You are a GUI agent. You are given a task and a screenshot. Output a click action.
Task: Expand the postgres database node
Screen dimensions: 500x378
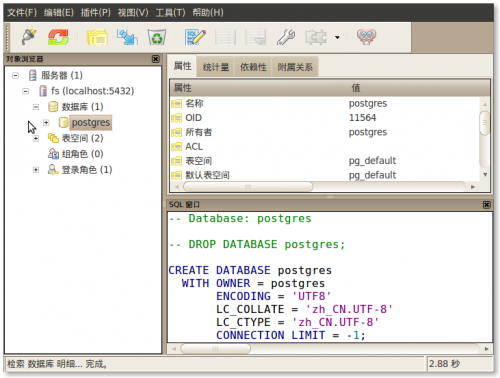[x=46, y=123]
